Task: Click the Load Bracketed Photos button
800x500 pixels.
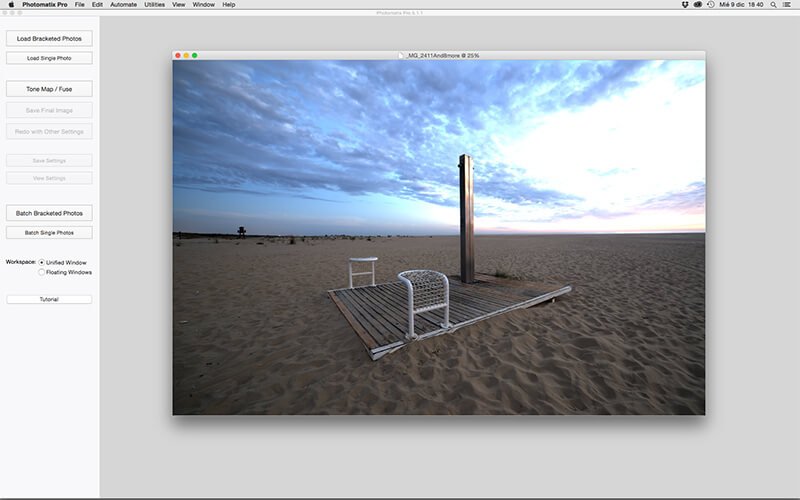Action: click(x=49, y=38)
